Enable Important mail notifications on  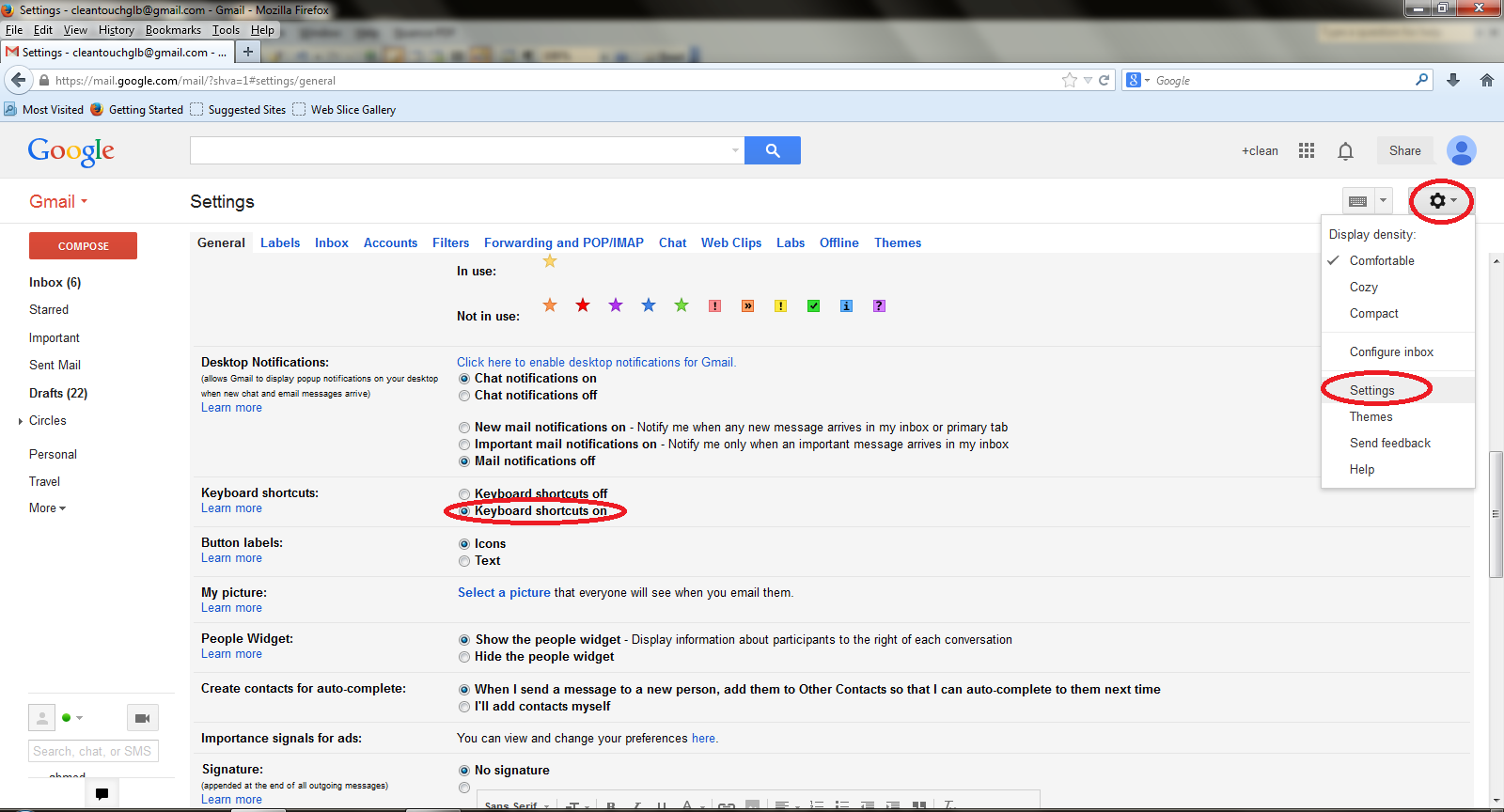coord(464,445)
